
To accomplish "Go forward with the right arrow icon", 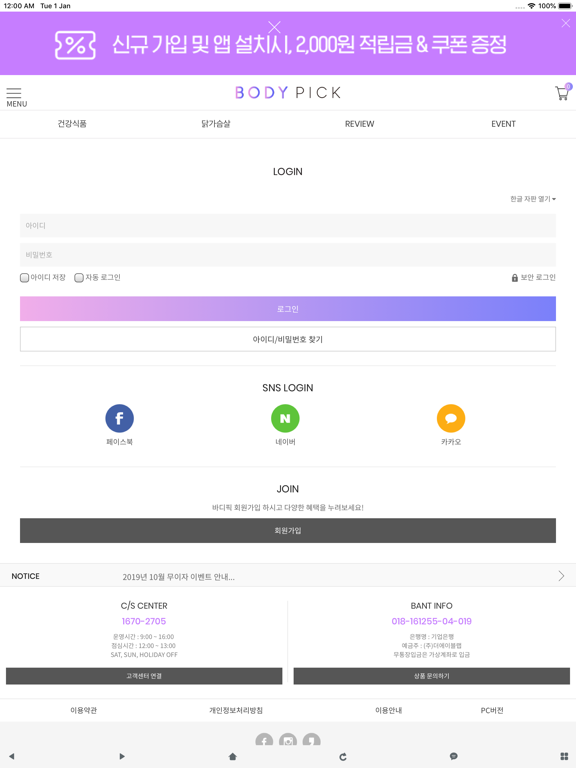I will [x=122, y=756].
